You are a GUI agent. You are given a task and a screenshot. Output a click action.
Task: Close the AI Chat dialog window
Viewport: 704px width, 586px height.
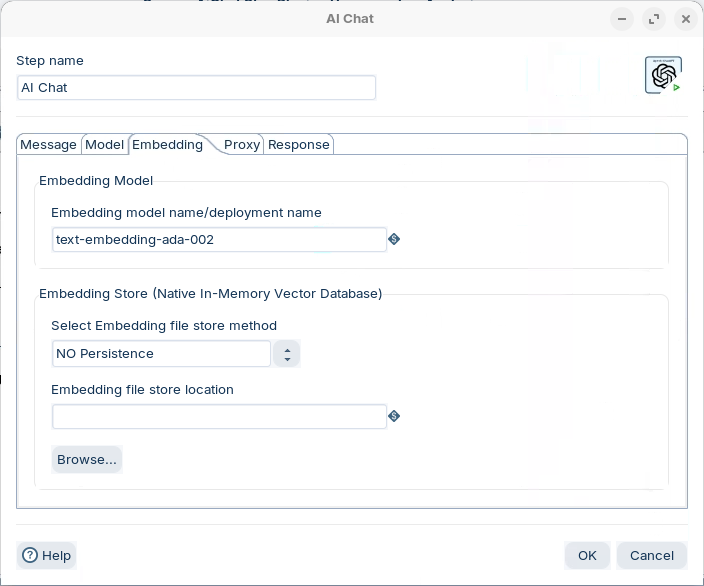[x=685, y=19]
